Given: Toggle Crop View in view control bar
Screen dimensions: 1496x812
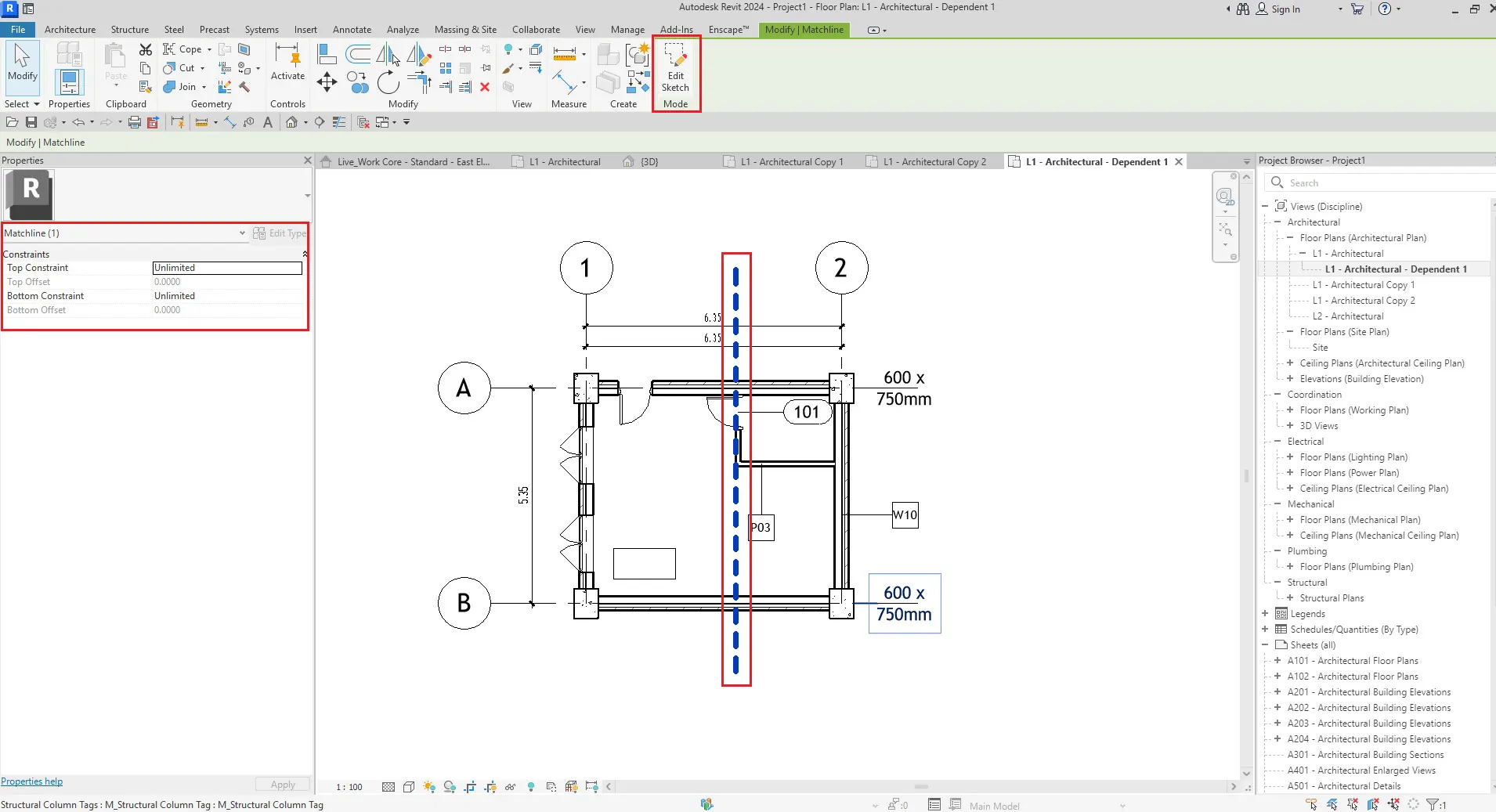Looking at the screenshot, I should click(470, 787).
